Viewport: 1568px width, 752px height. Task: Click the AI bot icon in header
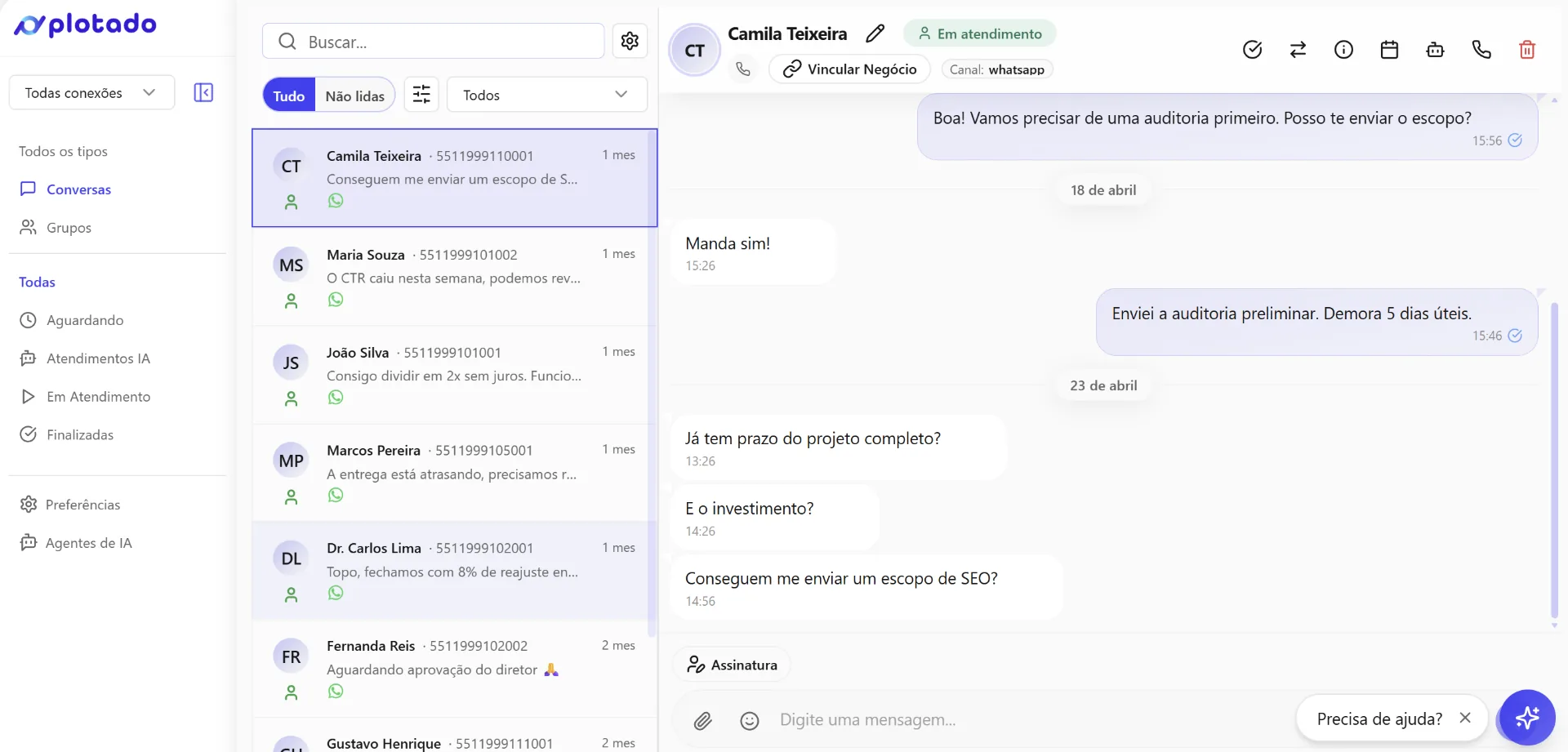pos(1435,50)
